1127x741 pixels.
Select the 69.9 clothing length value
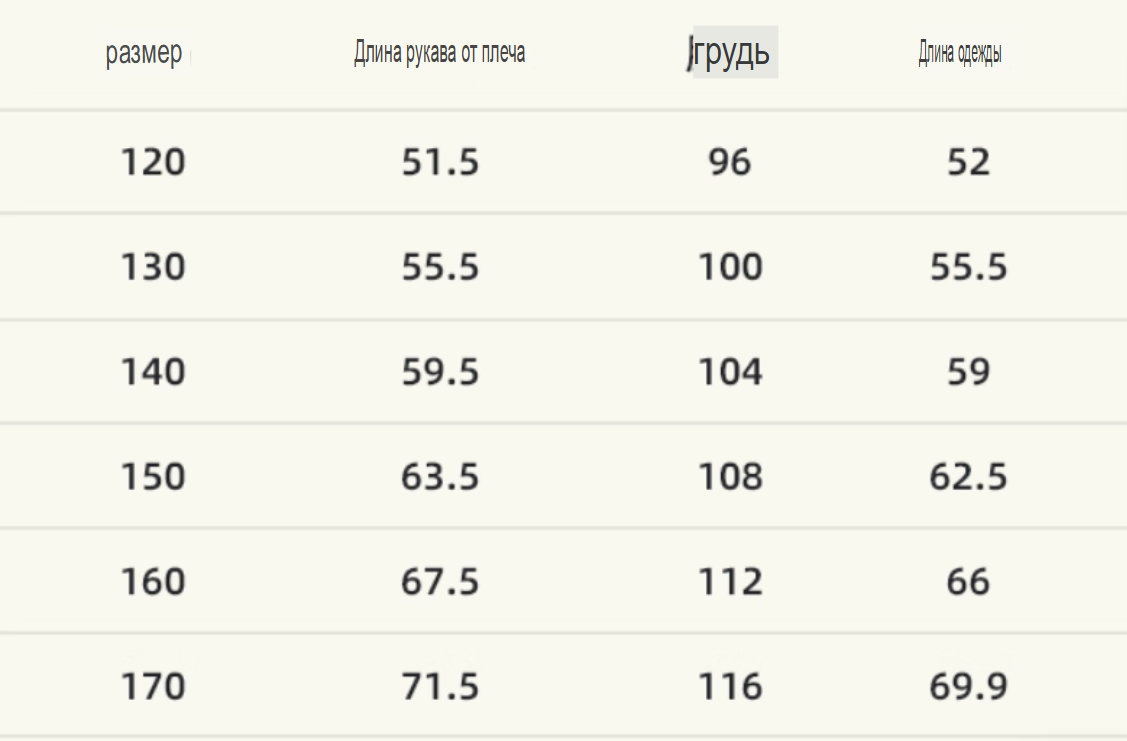click(x=968, y=687)
